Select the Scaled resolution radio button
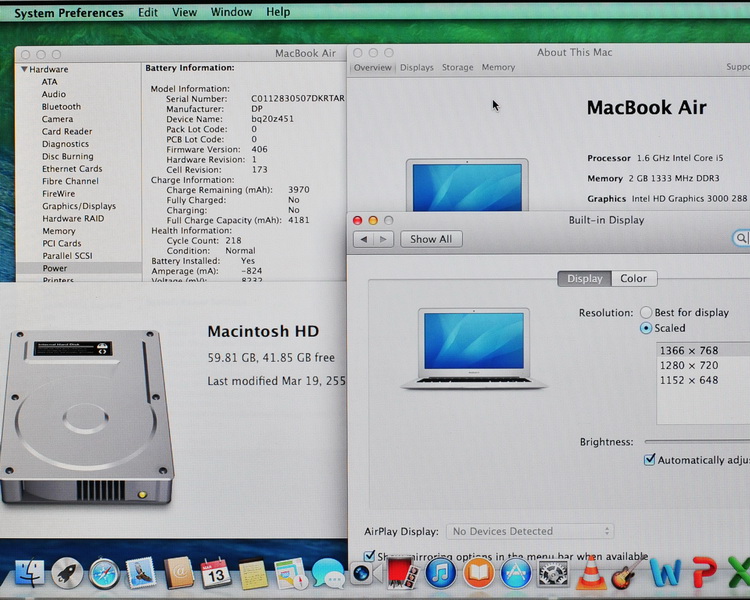Image resolution: width=750 pixels, height=600 pixels. 646,328
